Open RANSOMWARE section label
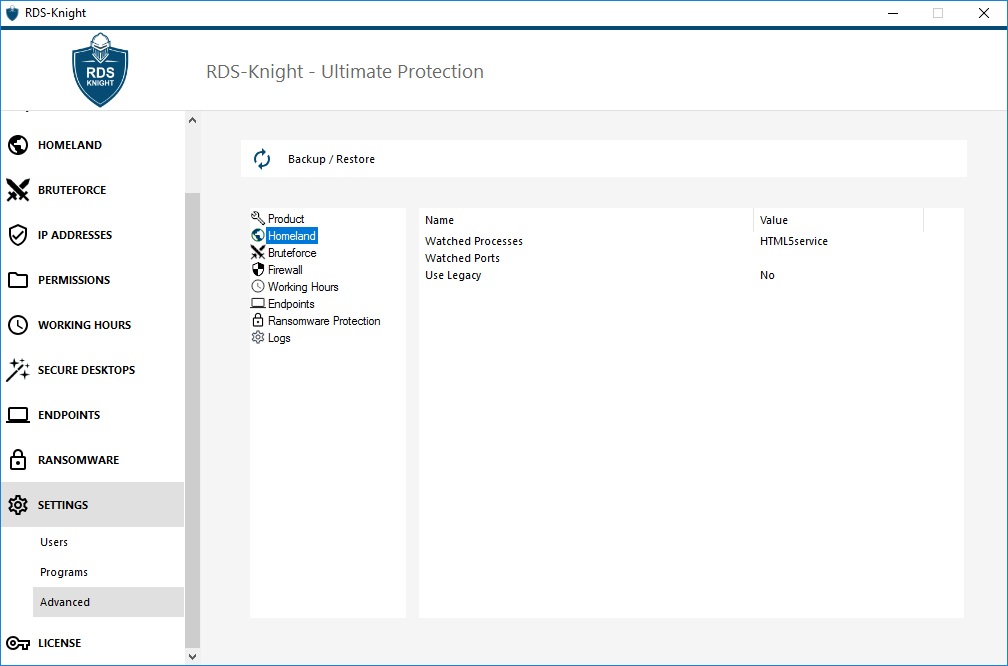The height and width of the screenshot is (666, 1008). 78,460
